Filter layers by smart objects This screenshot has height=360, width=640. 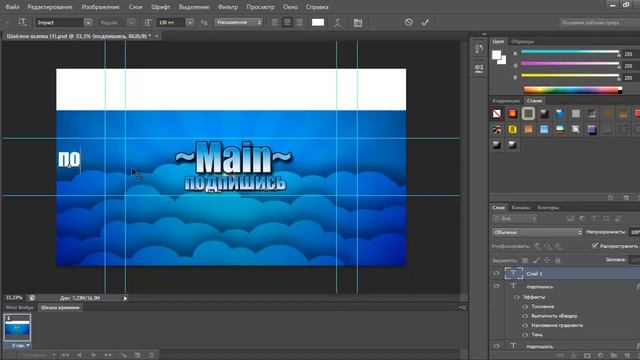[618, 219]
